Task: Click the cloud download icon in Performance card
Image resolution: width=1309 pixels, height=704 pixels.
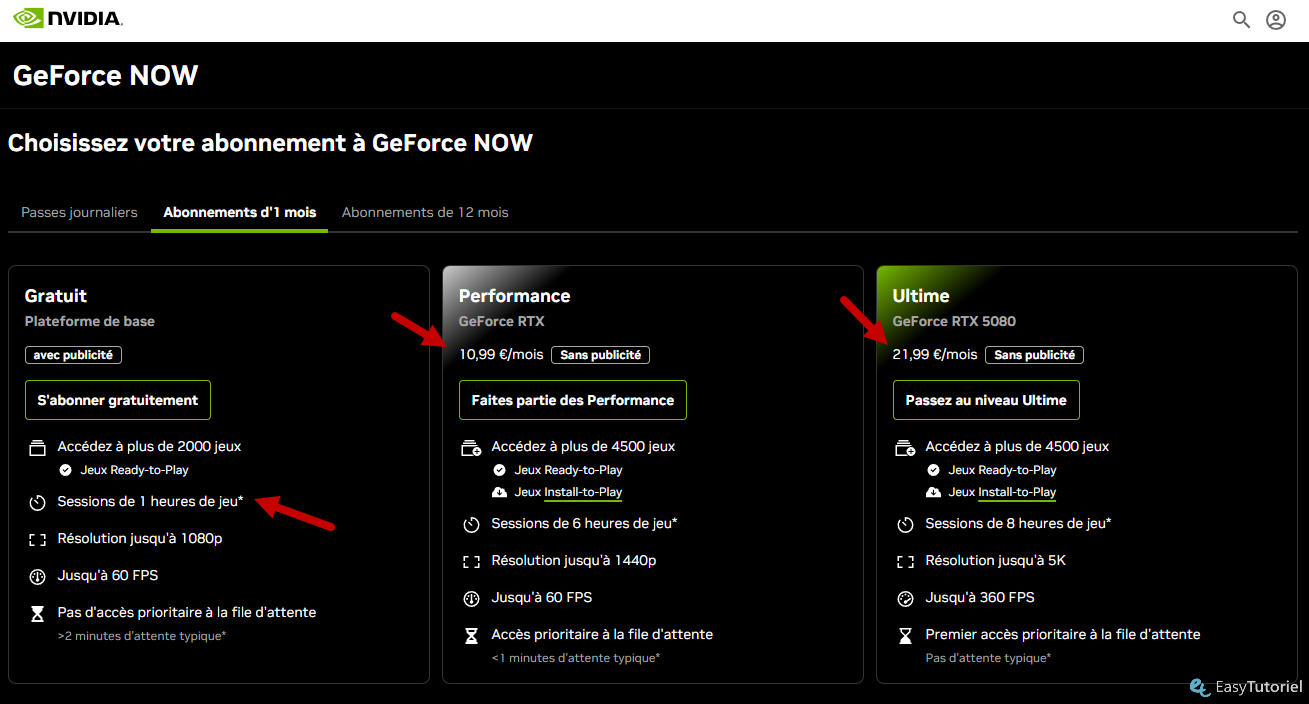Action: pos(499,492)
